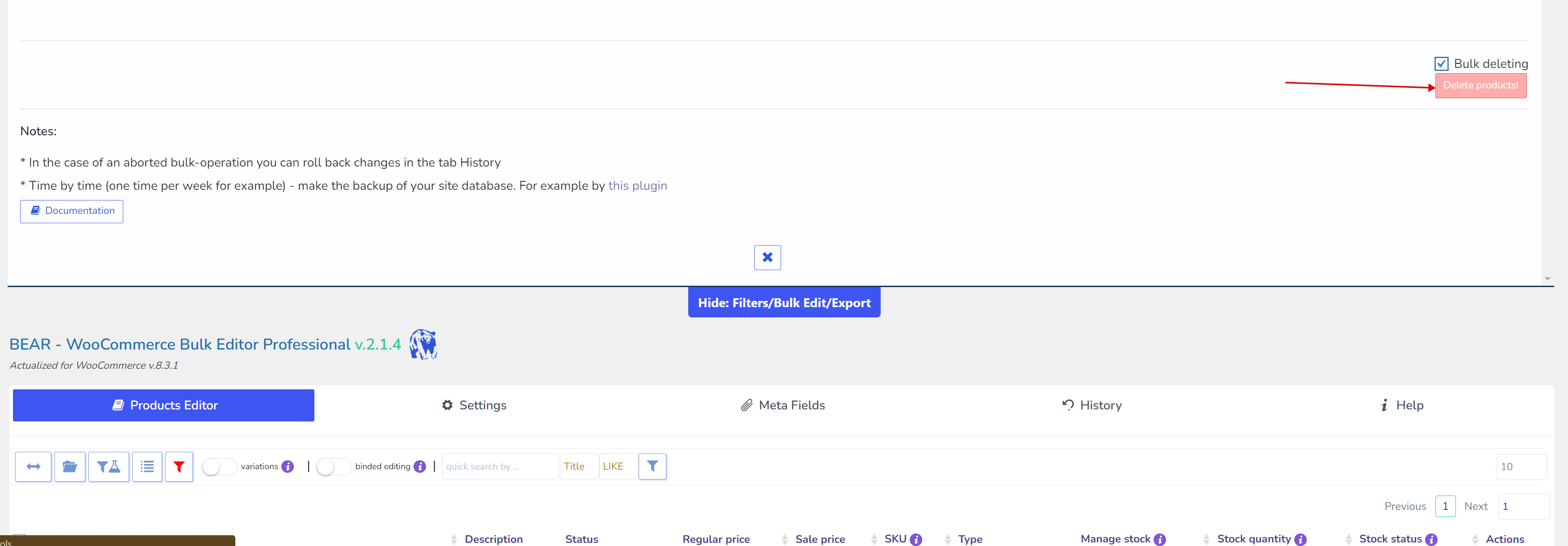Uncheck the Bulk deleting checkbox
1568x546 pixels.
(1442, 64)
